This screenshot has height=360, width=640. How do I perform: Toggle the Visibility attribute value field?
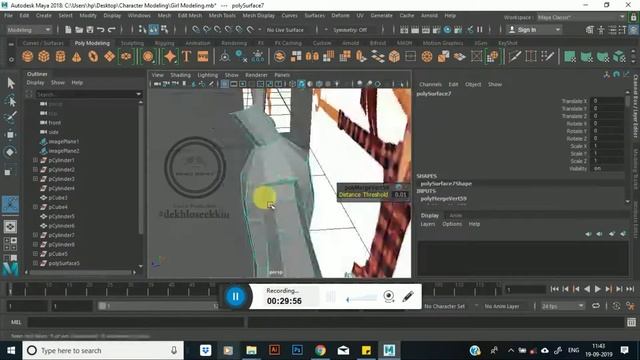click(607, 168)
